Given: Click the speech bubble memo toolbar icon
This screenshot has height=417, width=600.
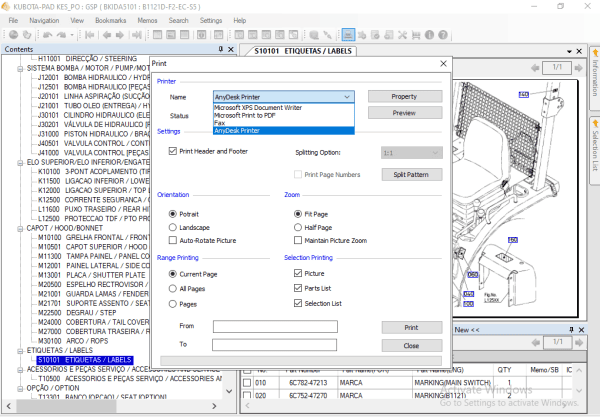Looking at the screenshot, I should click(314, 35).
